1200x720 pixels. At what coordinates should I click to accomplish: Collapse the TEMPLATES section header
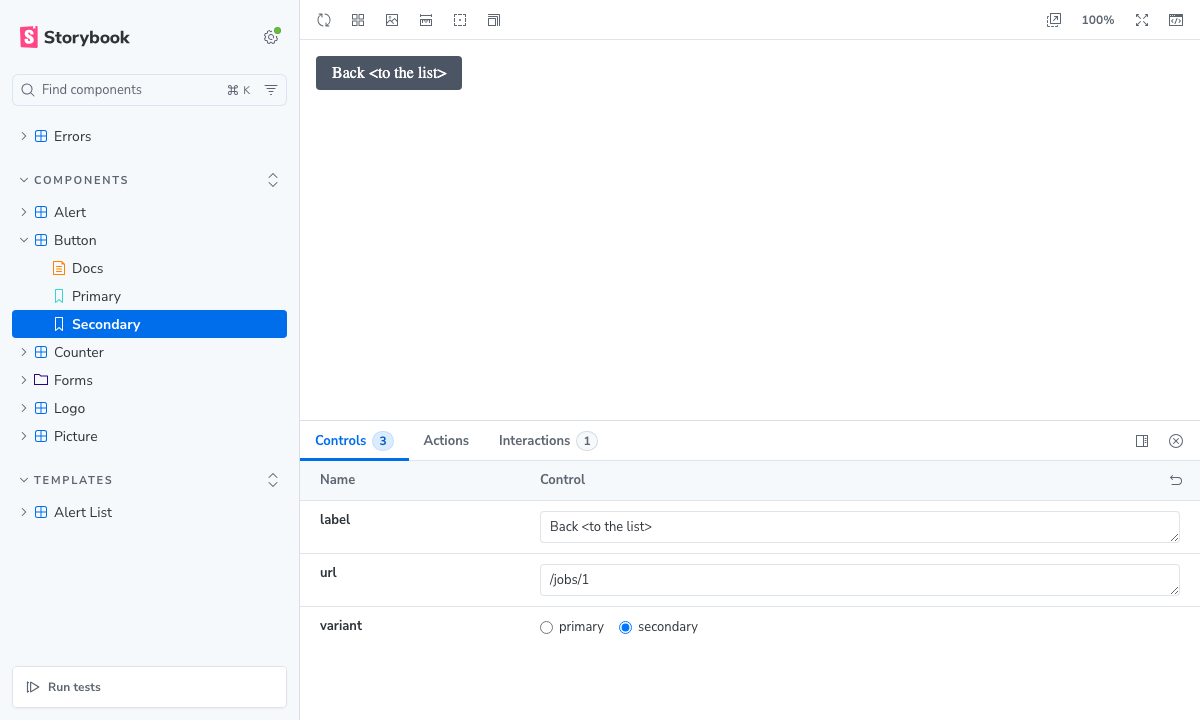click(x=66, y=480)
